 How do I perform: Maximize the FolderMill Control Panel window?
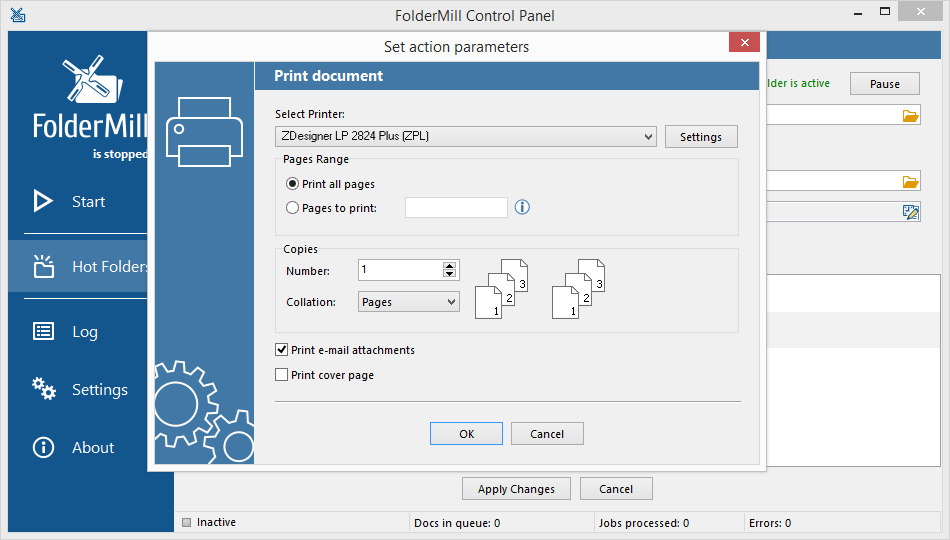click(x=885, y=12)
